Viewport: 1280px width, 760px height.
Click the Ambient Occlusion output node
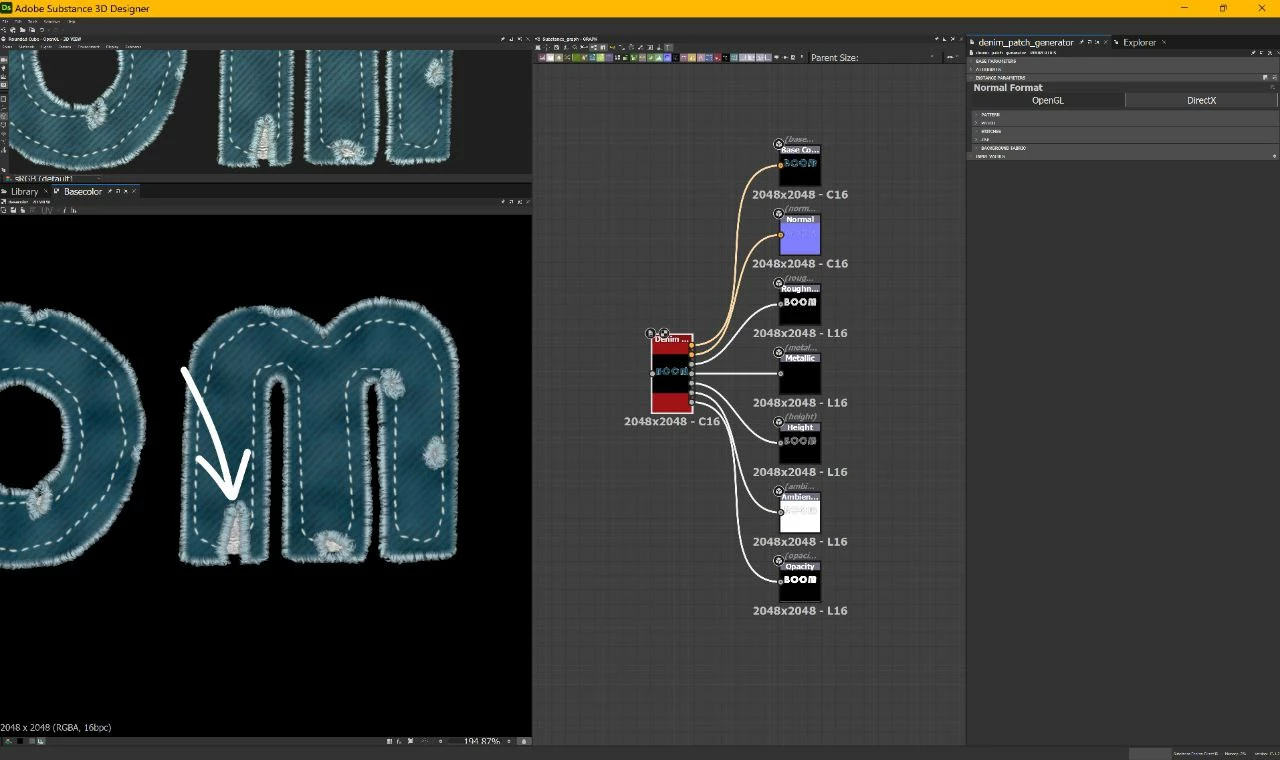(x=800, y=512)
